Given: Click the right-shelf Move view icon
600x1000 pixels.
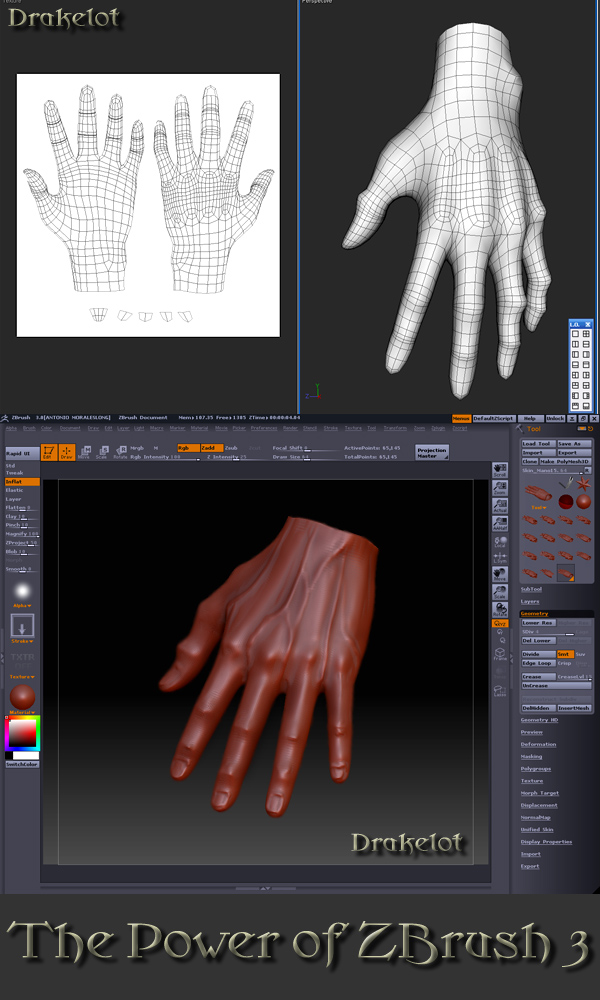Looking at the screenshot, I should coord(500,574).
